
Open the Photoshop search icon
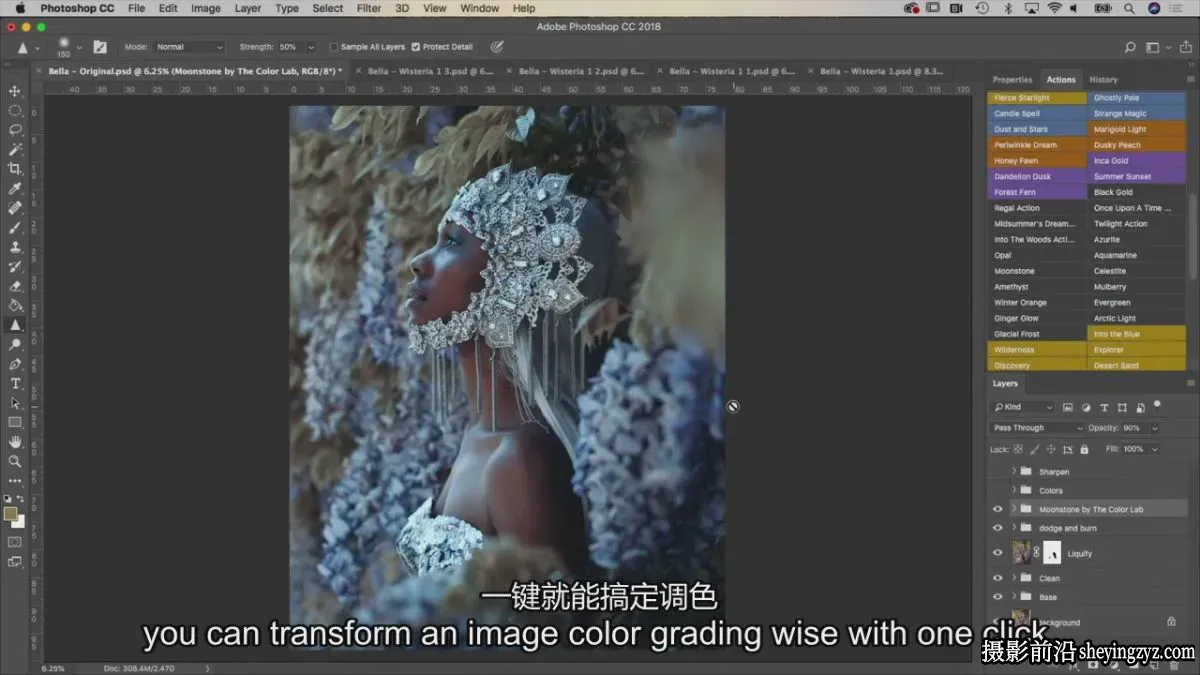click(x=1130, y=47)
